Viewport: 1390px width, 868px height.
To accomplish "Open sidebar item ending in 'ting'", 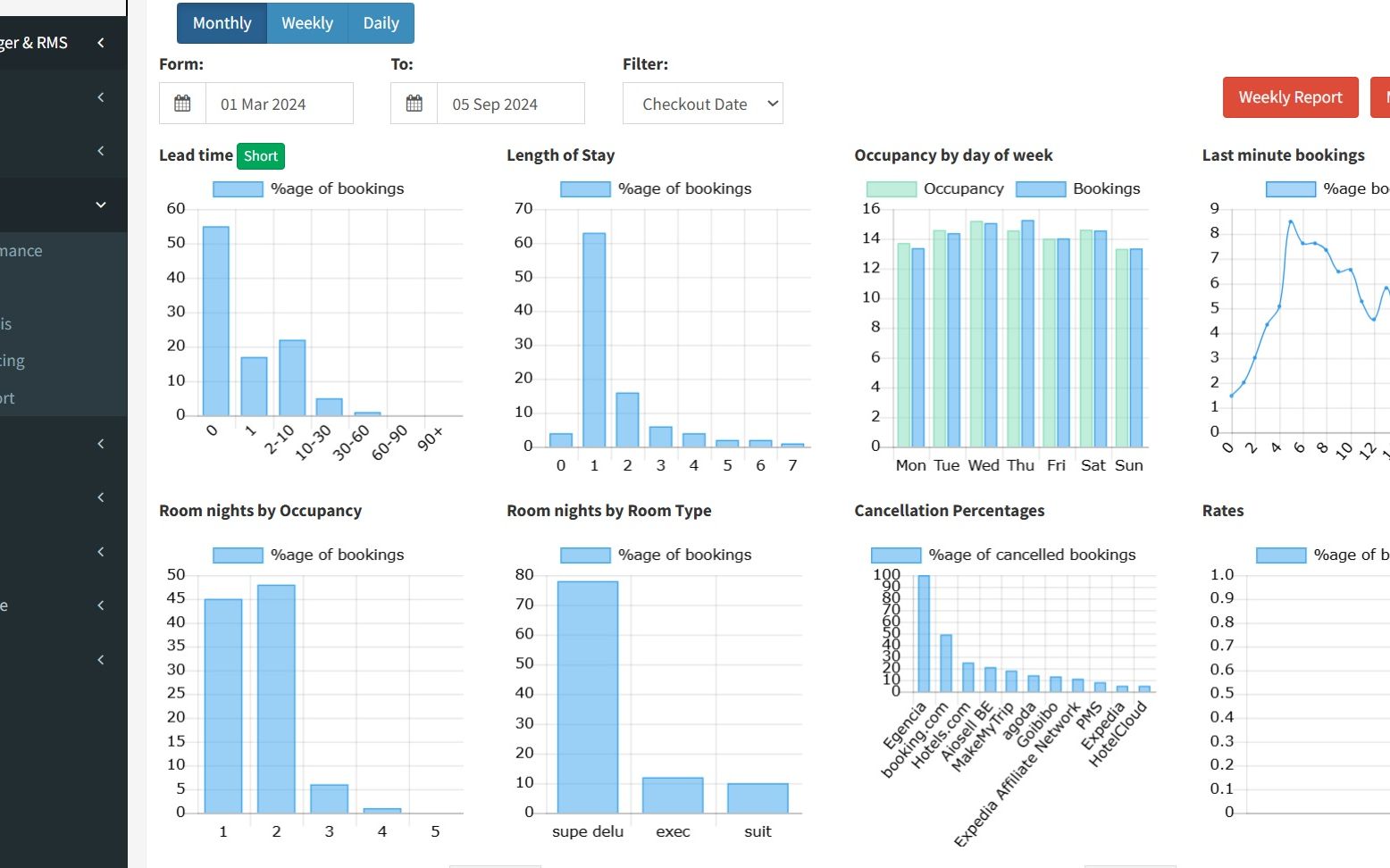I will pyautogui.click(x=13, y=361).
